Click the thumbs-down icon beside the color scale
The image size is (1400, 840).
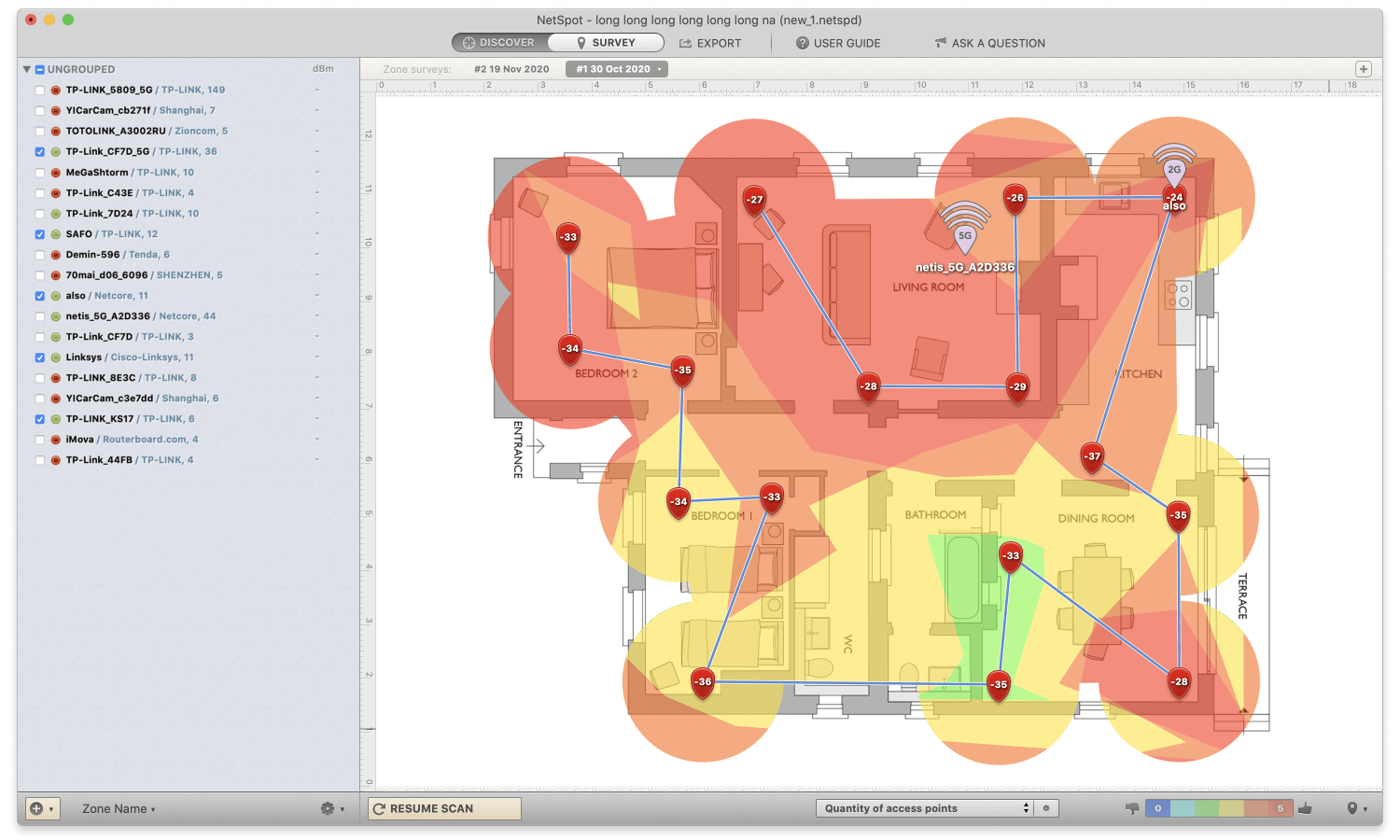click(x=1132, y=808)
